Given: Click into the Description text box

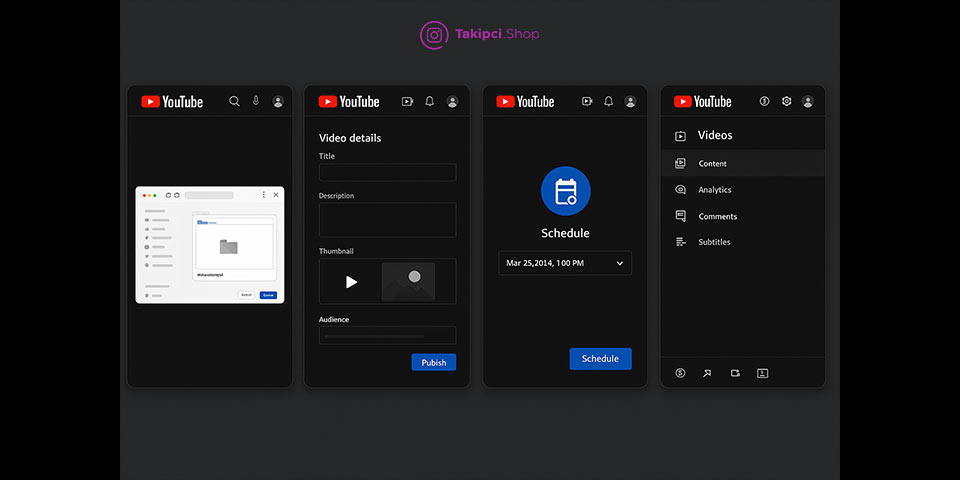Looking at the screenshot, I should tap(388, 220).
